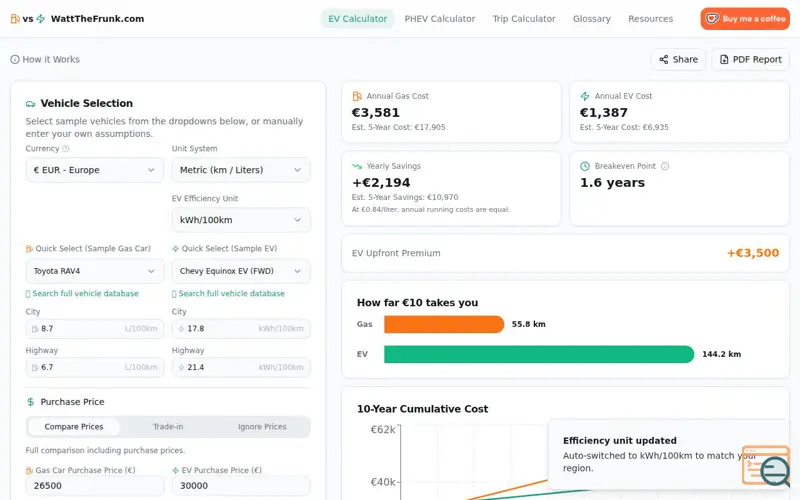Click the bolt icon on Annual EV Cost card
The width and height of the screenshot is (800, 500).
585,96
